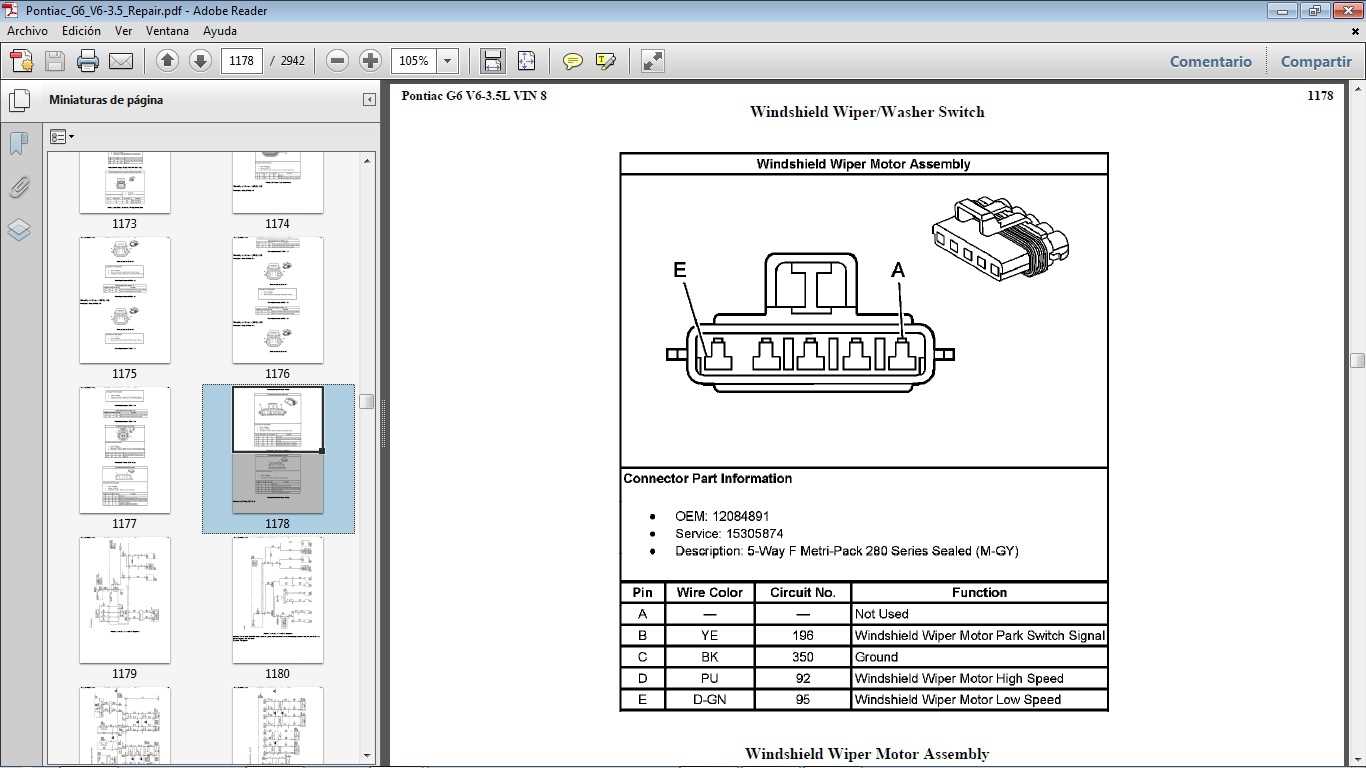
Task: Click thumbnails pane scroll up arrow
Action: pos(367,160)
